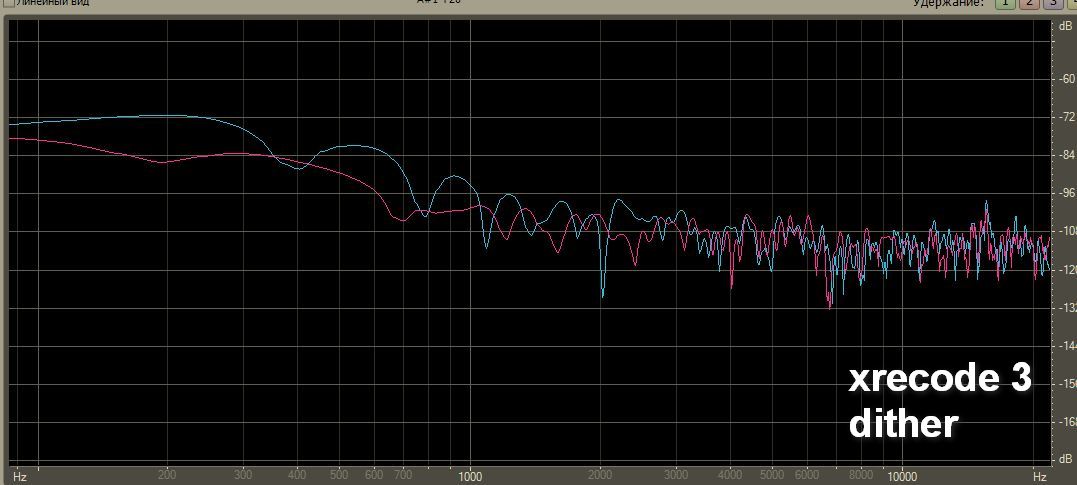Image resolution: width=1077 pixels, height=485 pixels.
Task: Click hold button 2
Action: [x=1029, y=3]
